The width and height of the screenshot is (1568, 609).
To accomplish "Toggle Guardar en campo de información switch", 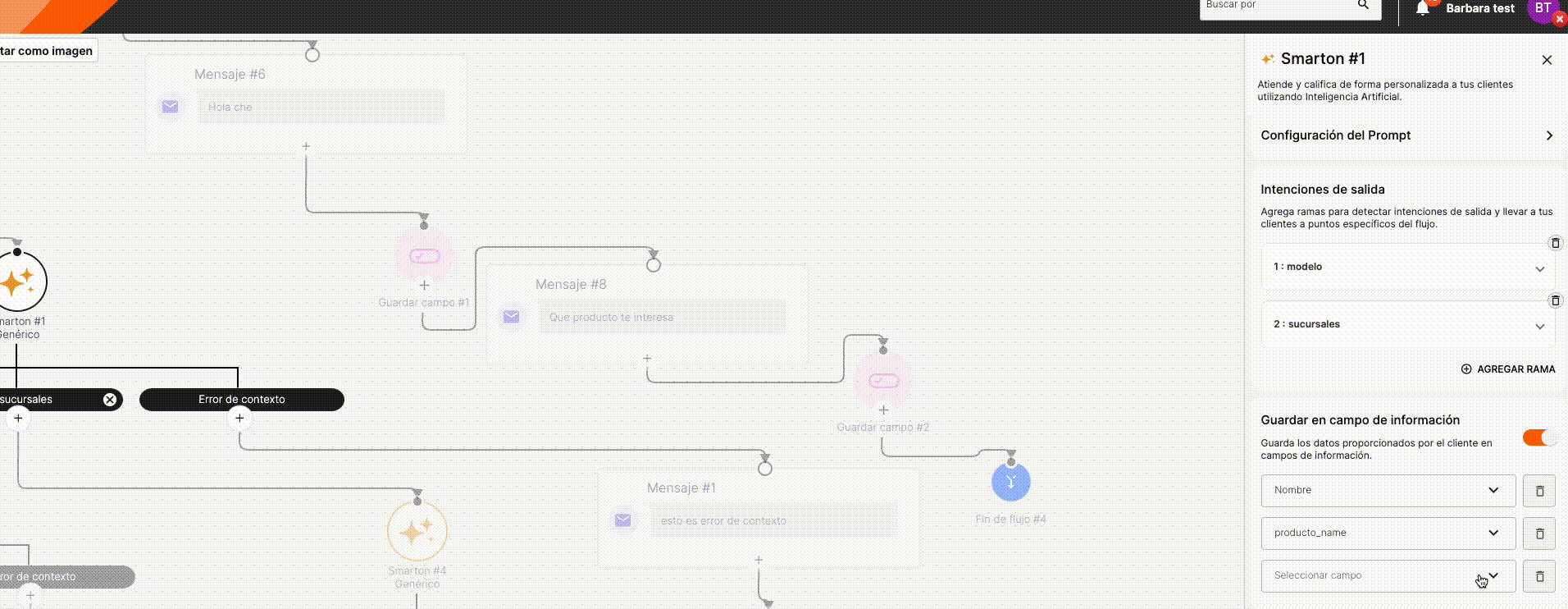I will point(1538,437).
